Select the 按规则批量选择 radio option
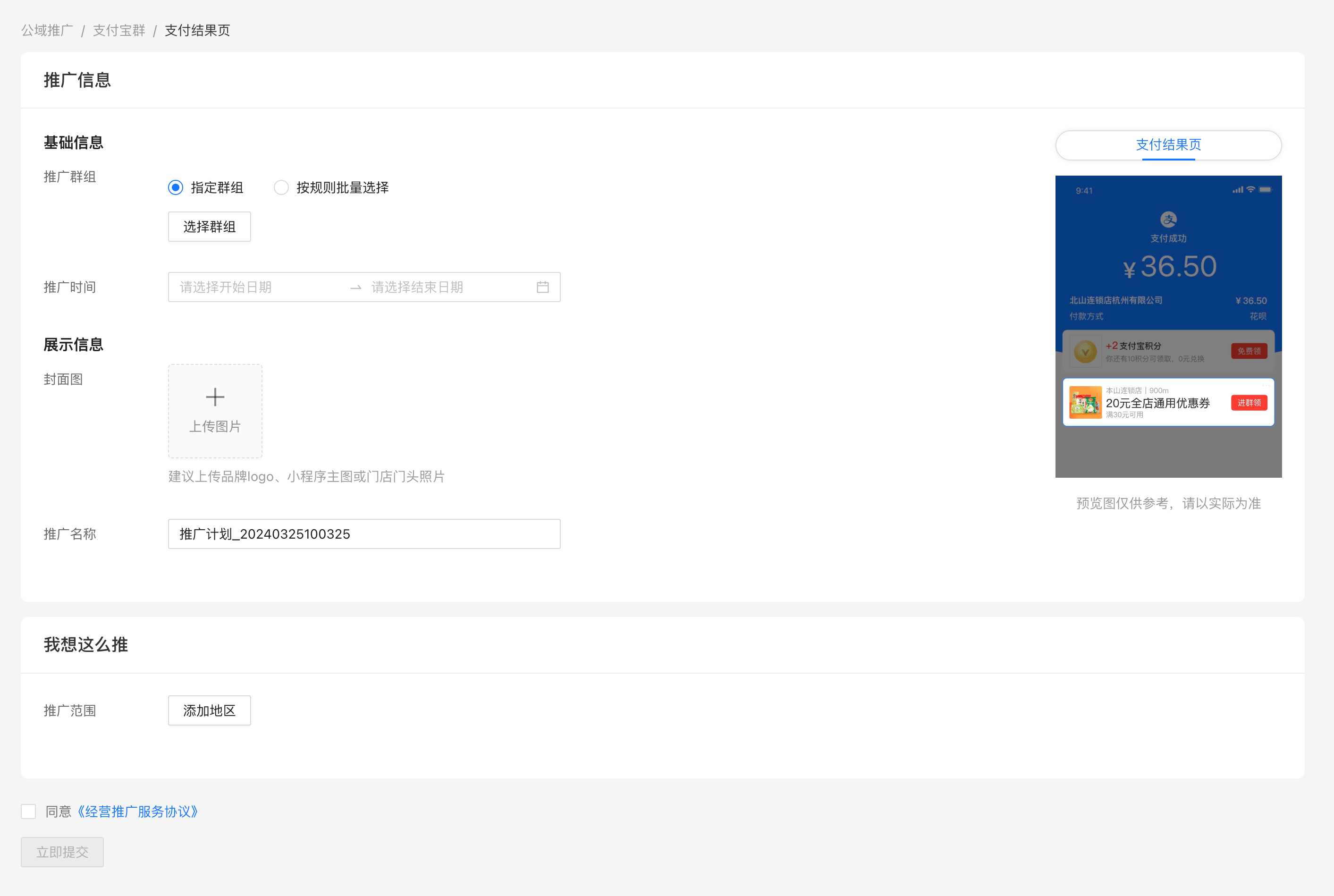 click(281, 187)
